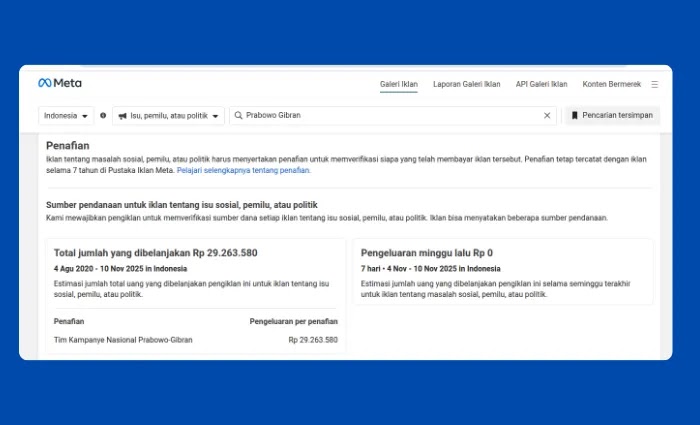Click the Pencarian tersimpan button
This screenshot has height=425, width=700.
[612, 116]
